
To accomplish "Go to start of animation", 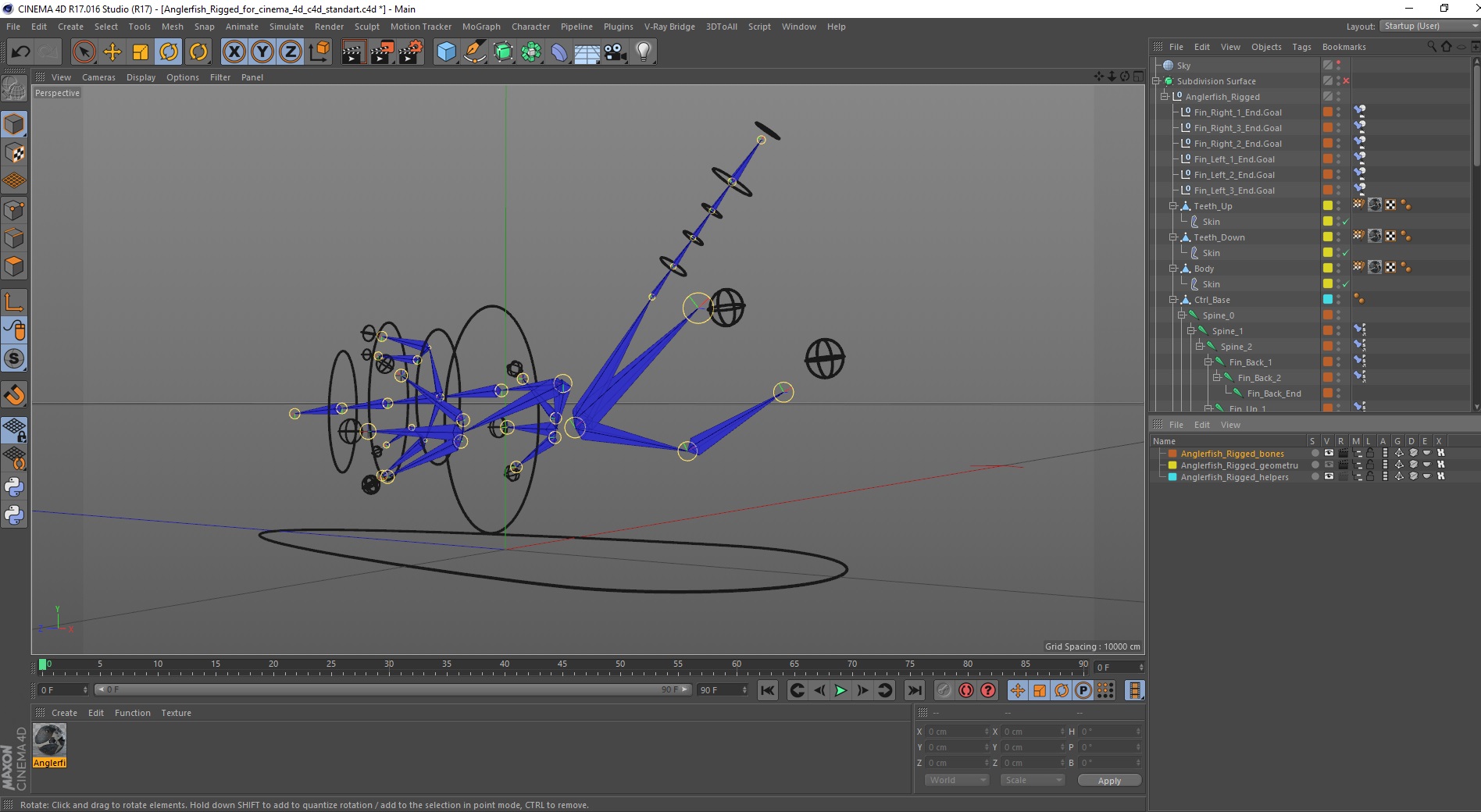I will (768, 690).
